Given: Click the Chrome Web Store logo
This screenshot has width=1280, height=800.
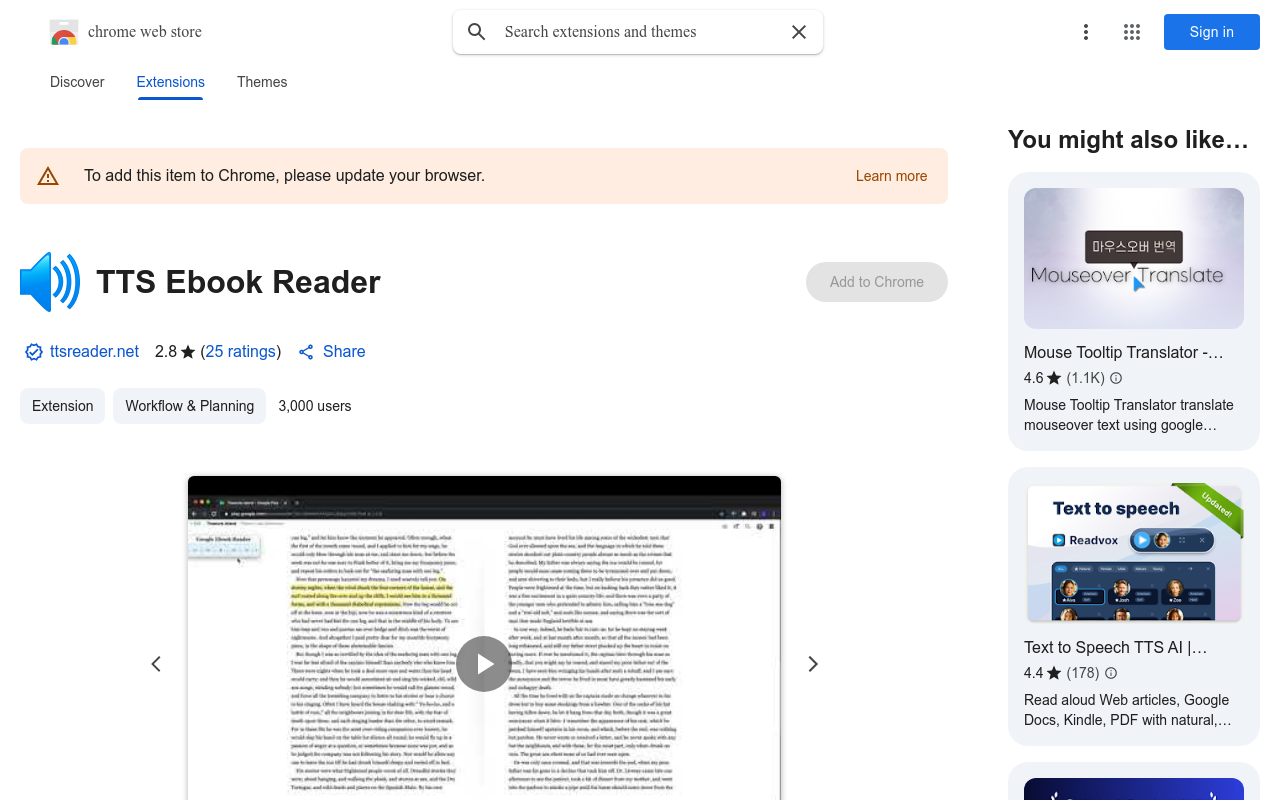Looking at the screenshot, I should pyautogui.click(x=64, y=32).
